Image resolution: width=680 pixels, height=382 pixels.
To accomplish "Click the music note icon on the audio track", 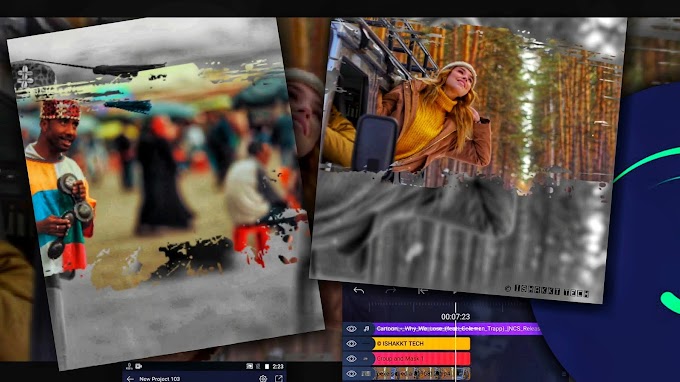I will pyautogui.click(x=366, y=329).
